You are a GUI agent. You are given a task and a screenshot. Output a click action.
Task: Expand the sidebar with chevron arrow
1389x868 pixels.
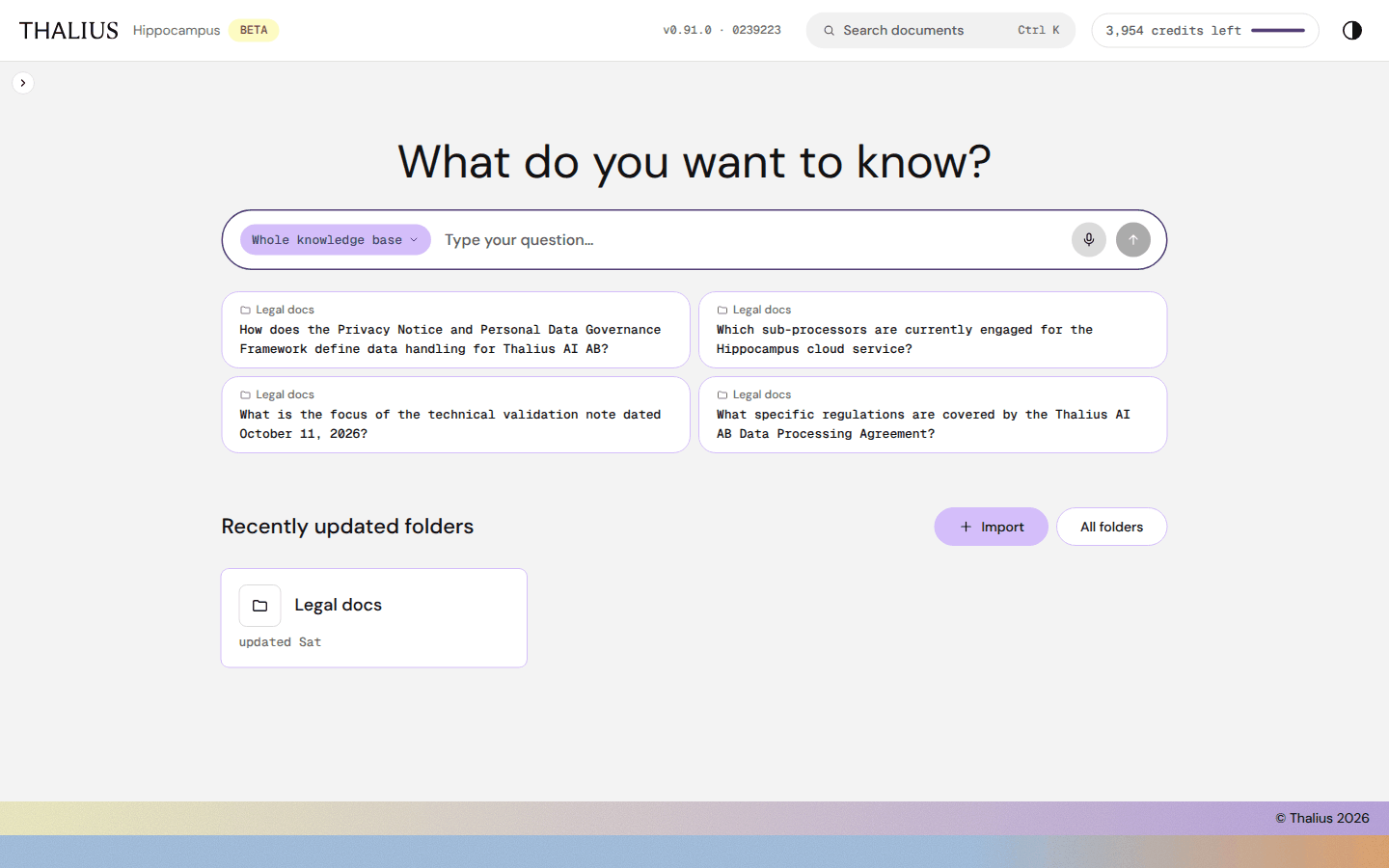pyautogui.click(x=23, y=83)
